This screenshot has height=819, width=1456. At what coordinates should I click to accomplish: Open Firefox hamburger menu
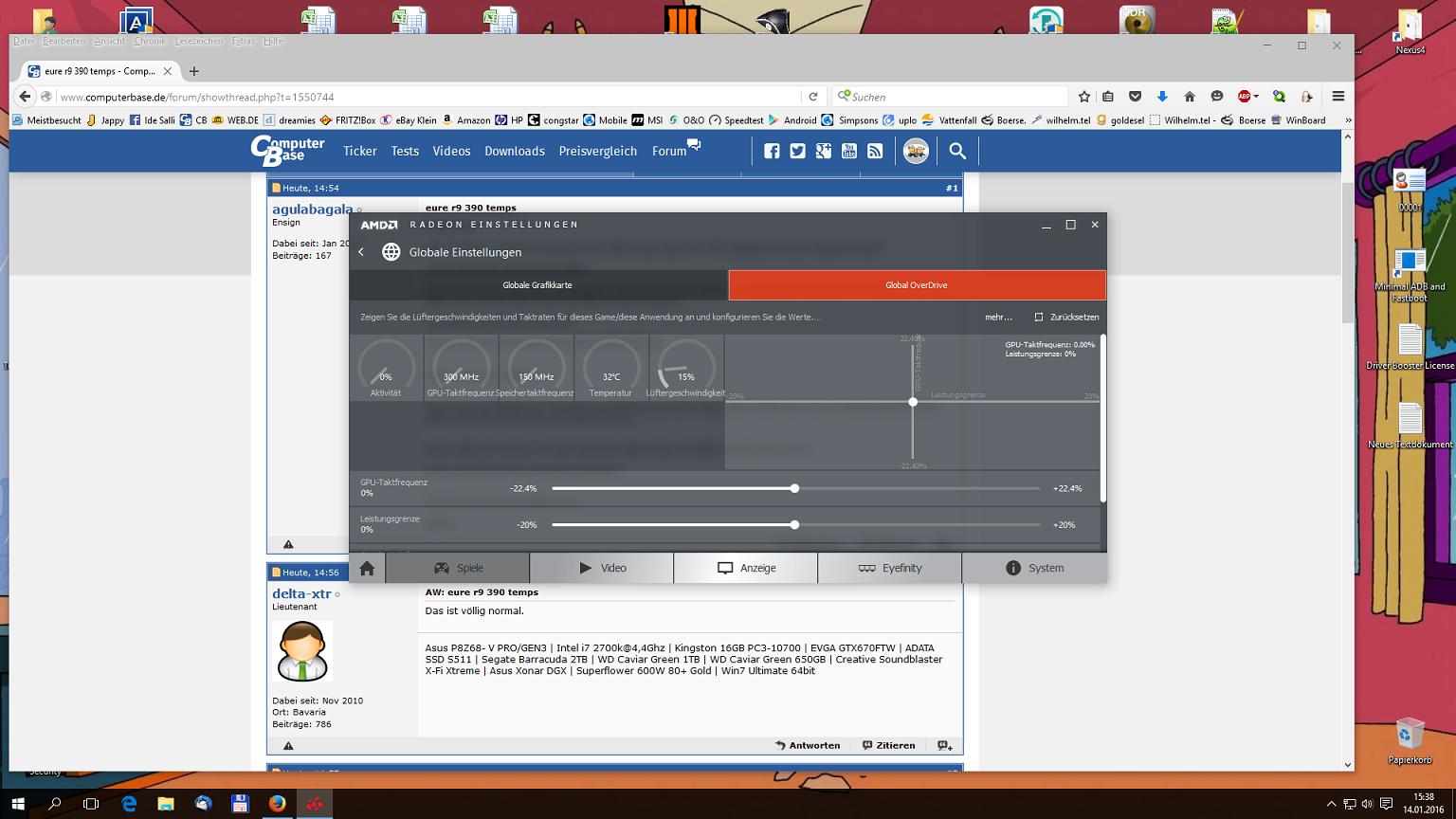(1338, 97)
